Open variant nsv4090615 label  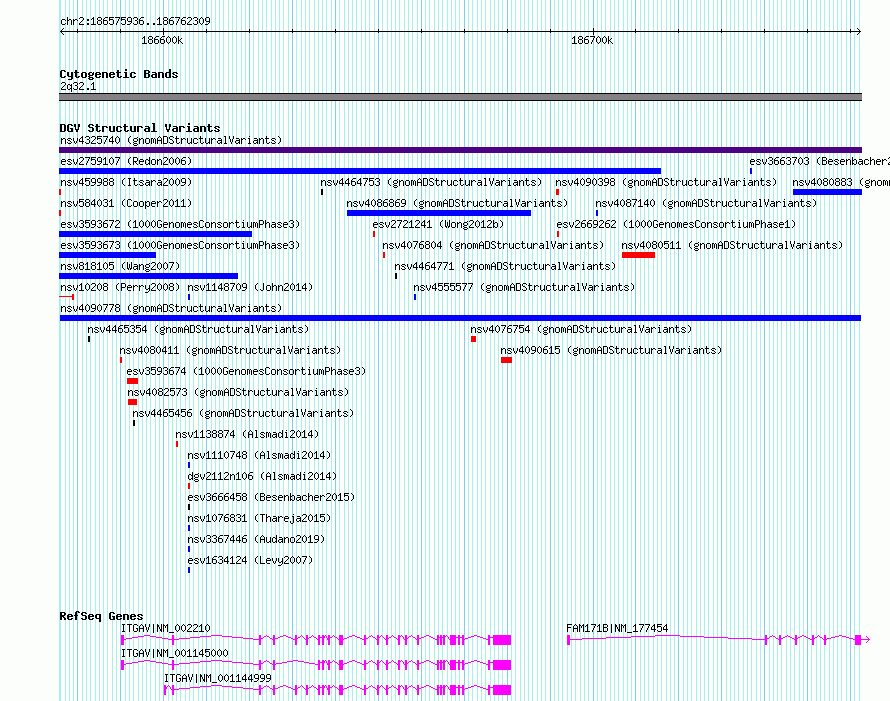611,350
